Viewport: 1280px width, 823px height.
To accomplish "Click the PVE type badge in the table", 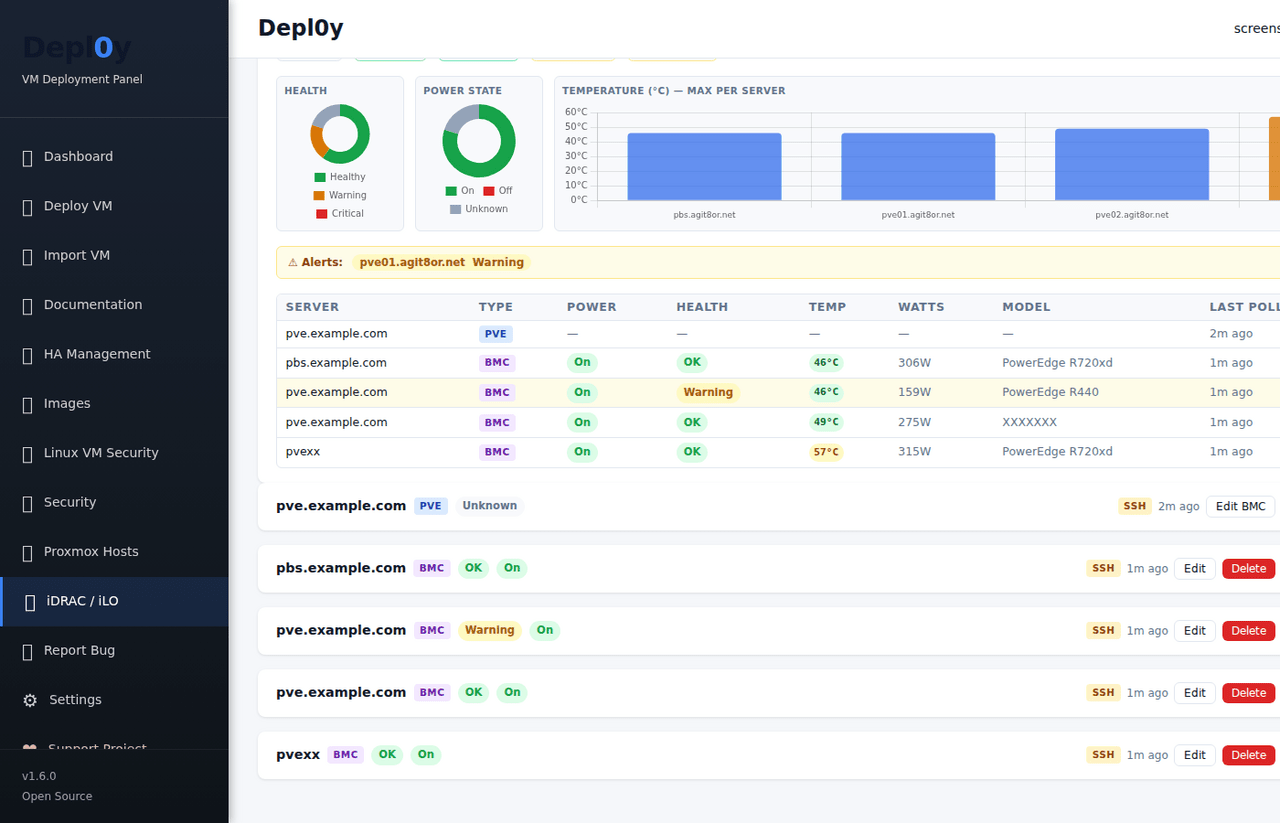I will click(497, 334).
